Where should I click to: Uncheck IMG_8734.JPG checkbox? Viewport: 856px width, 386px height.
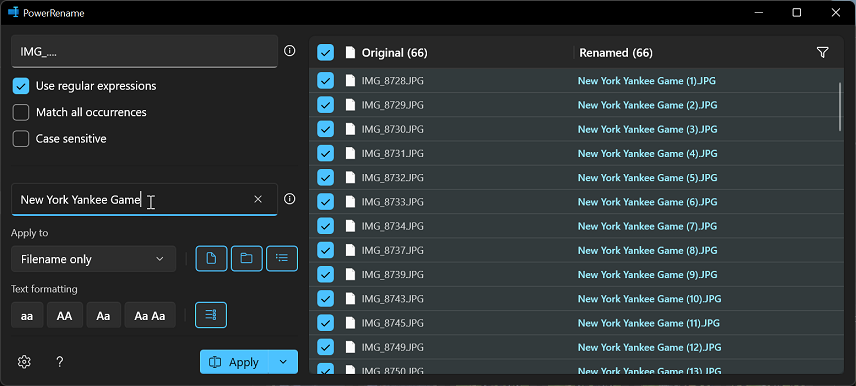(x=325, y=226)
